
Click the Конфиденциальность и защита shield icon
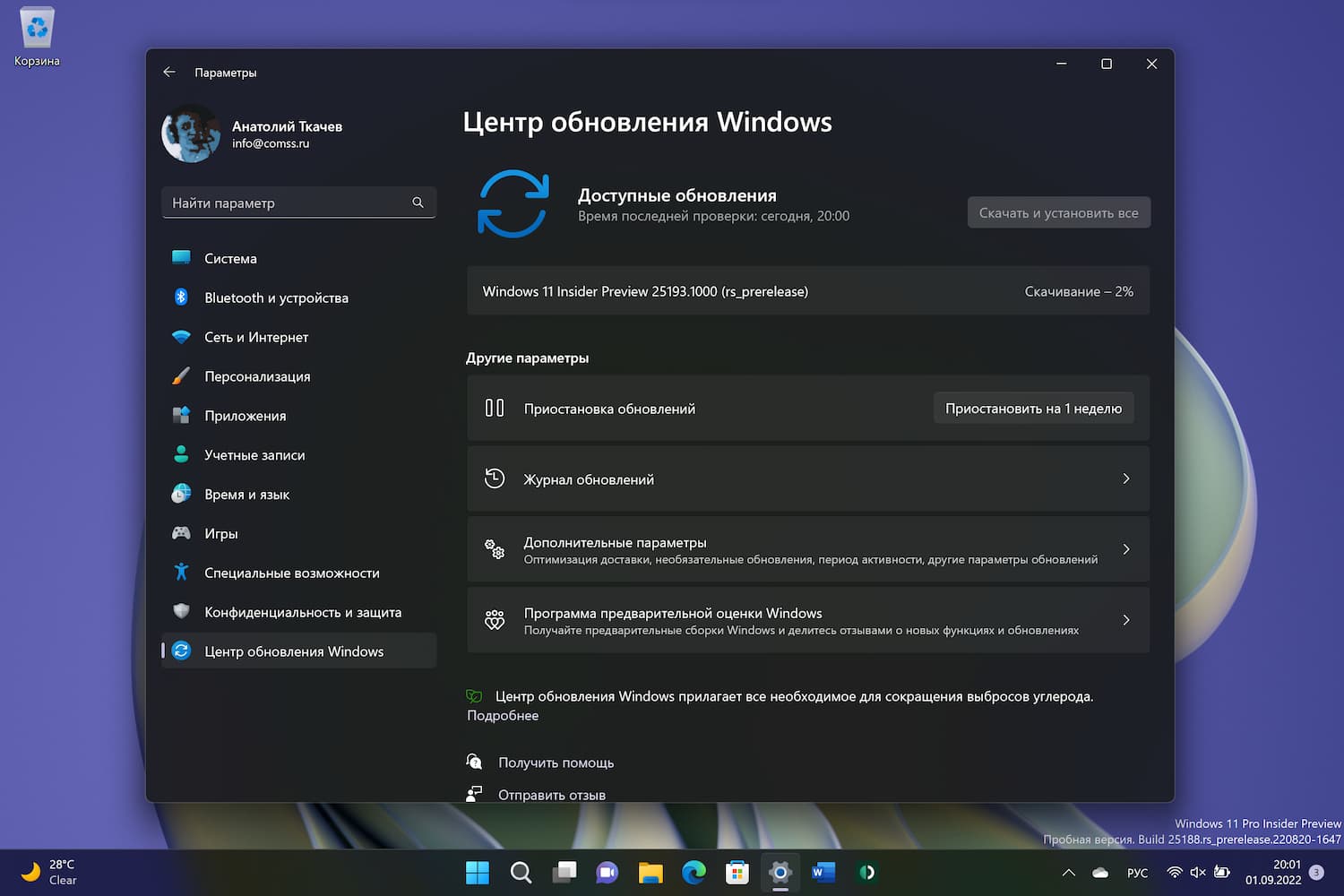pyautogui.click(x=181, y=612)
